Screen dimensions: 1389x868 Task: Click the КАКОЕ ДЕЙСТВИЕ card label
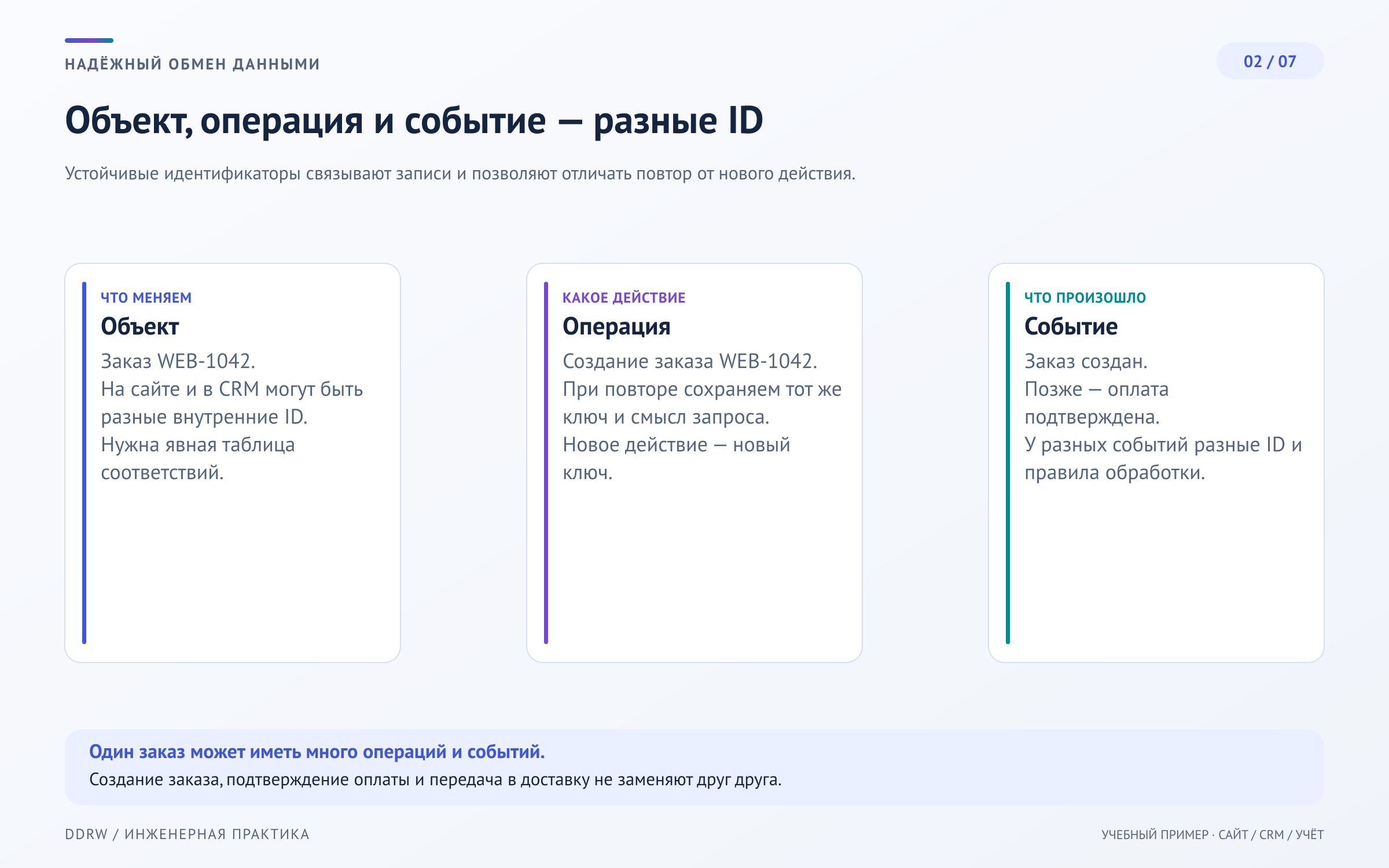tap(624, 297)
